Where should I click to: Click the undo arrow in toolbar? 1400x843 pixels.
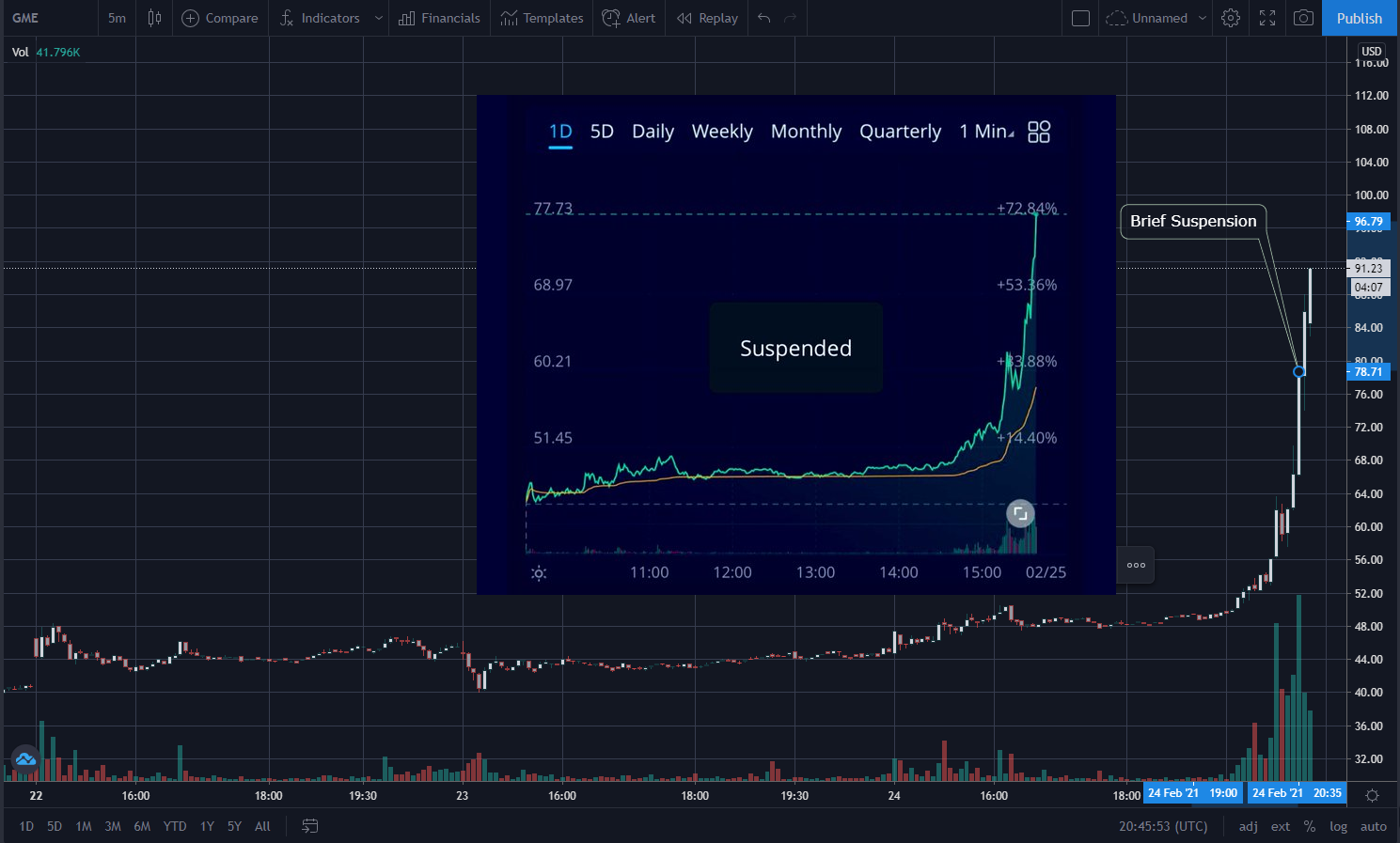(764, 18)
